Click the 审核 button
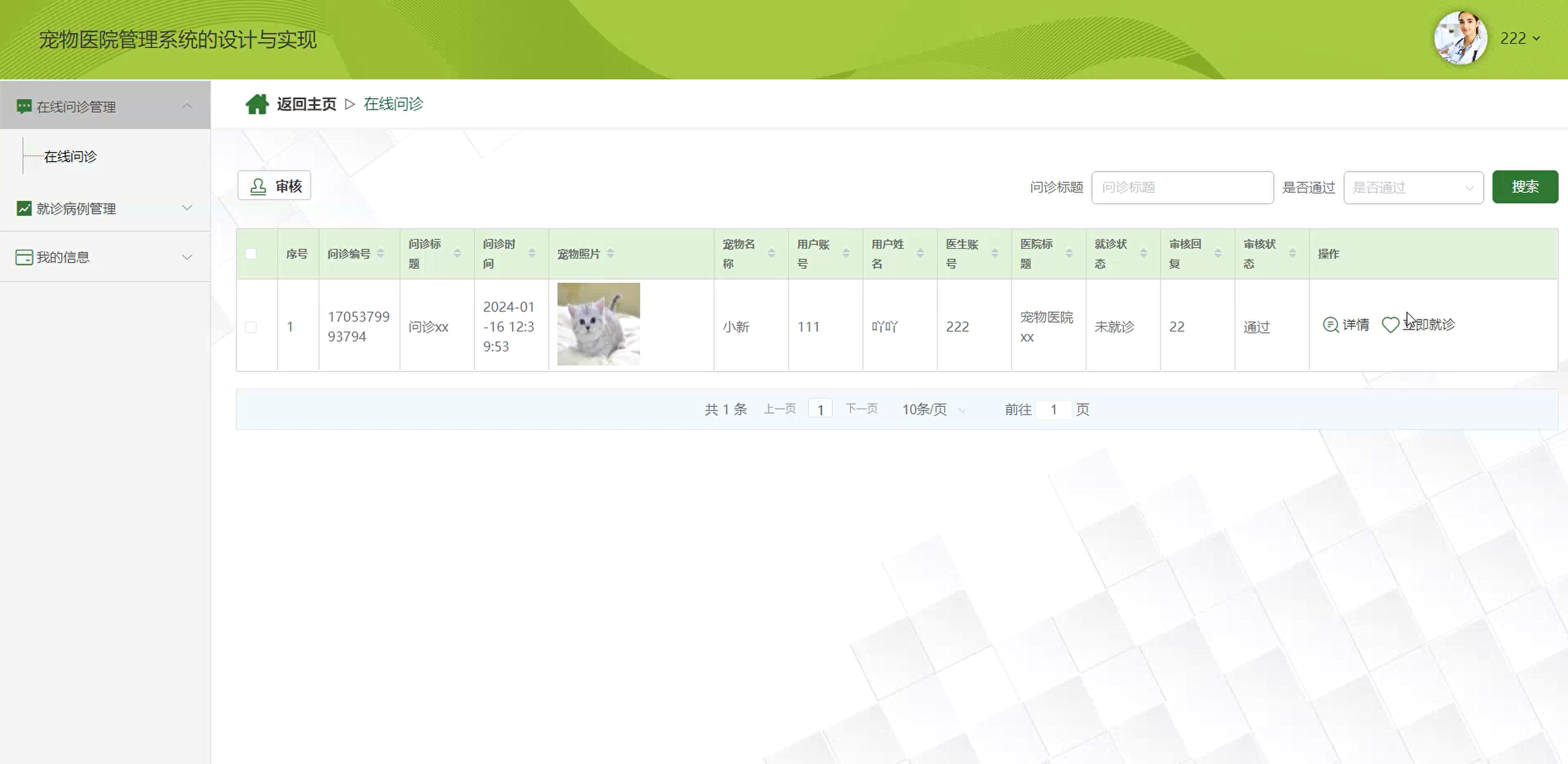Screen dimensions: 1568x764 (x=274, y=186)
